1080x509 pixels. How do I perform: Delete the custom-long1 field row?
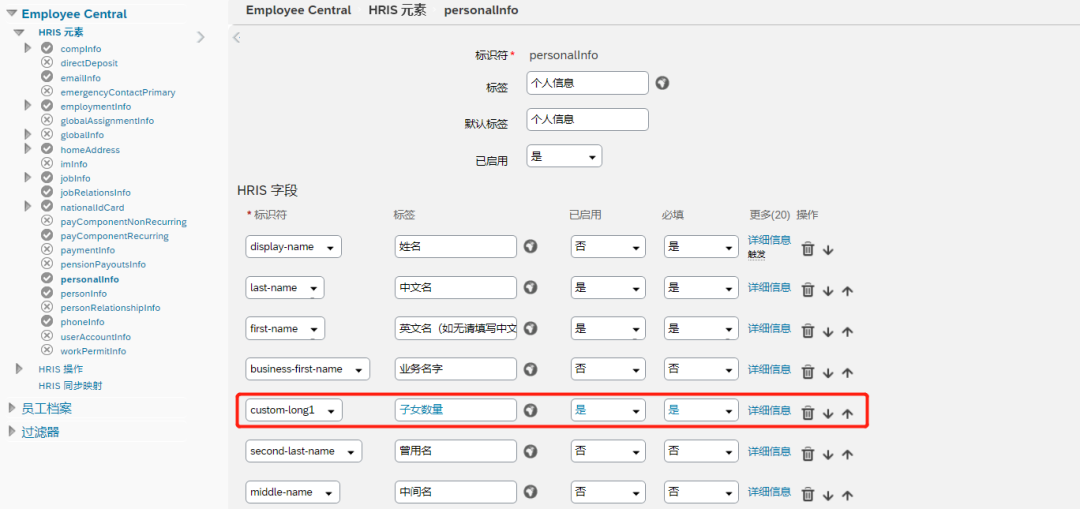tap(809, 413)
